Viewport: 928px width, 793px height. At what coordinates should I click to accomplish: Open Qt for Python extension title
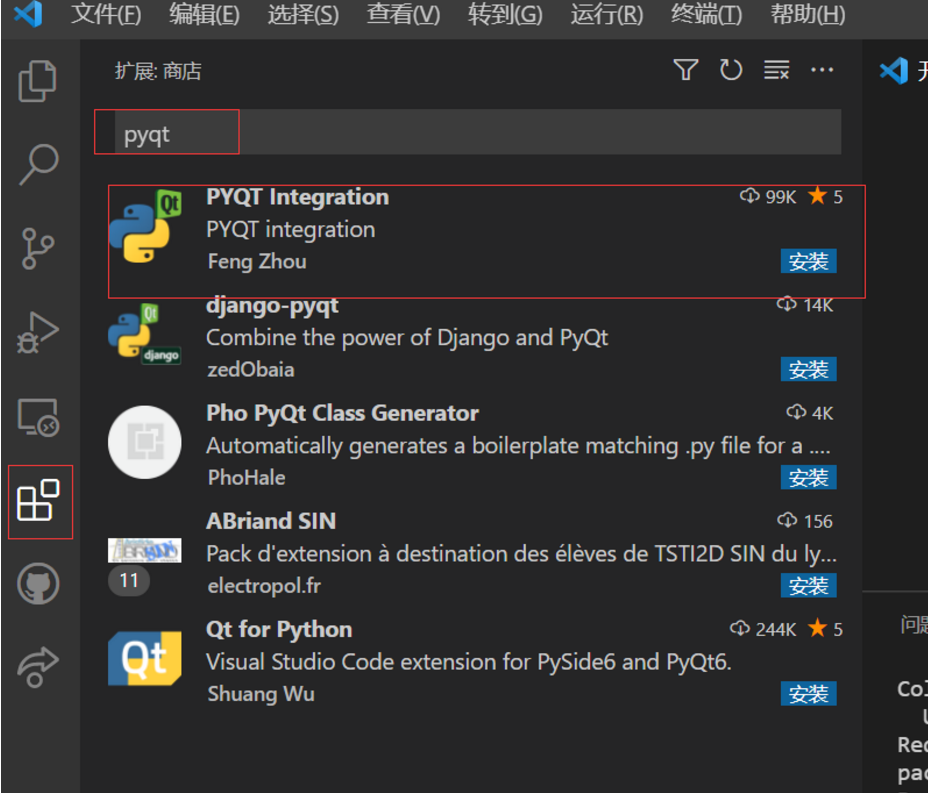[279, 629]
